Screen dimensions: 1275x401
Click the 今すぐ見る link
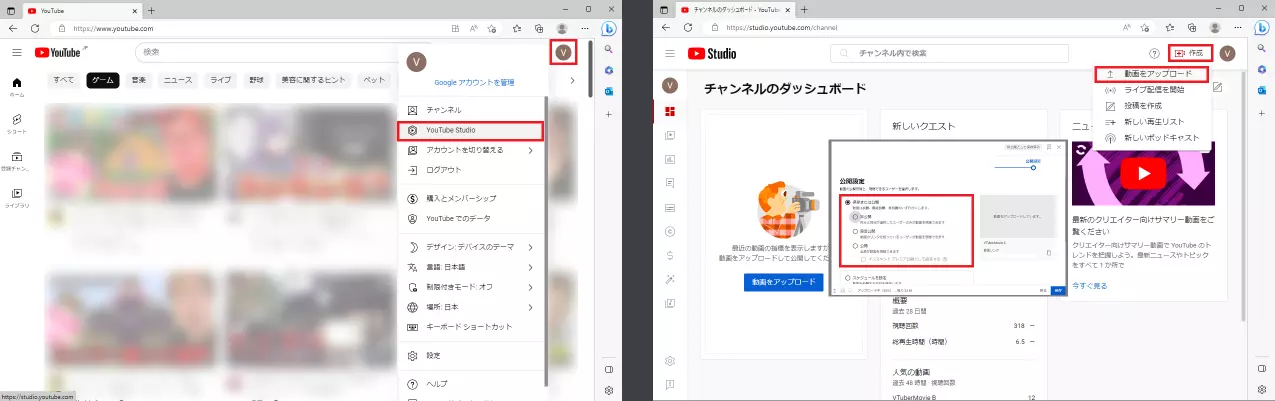1090,286
